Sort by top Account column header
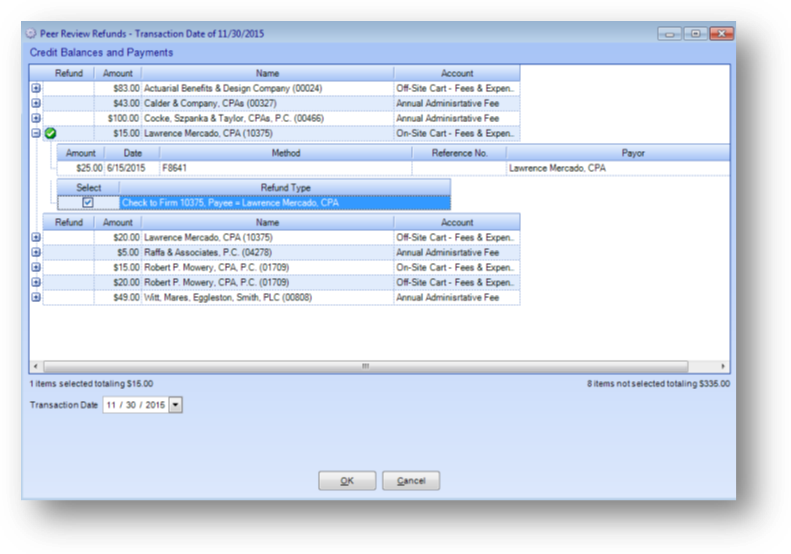The image size is (791, 554). click(x=457, y=73)
